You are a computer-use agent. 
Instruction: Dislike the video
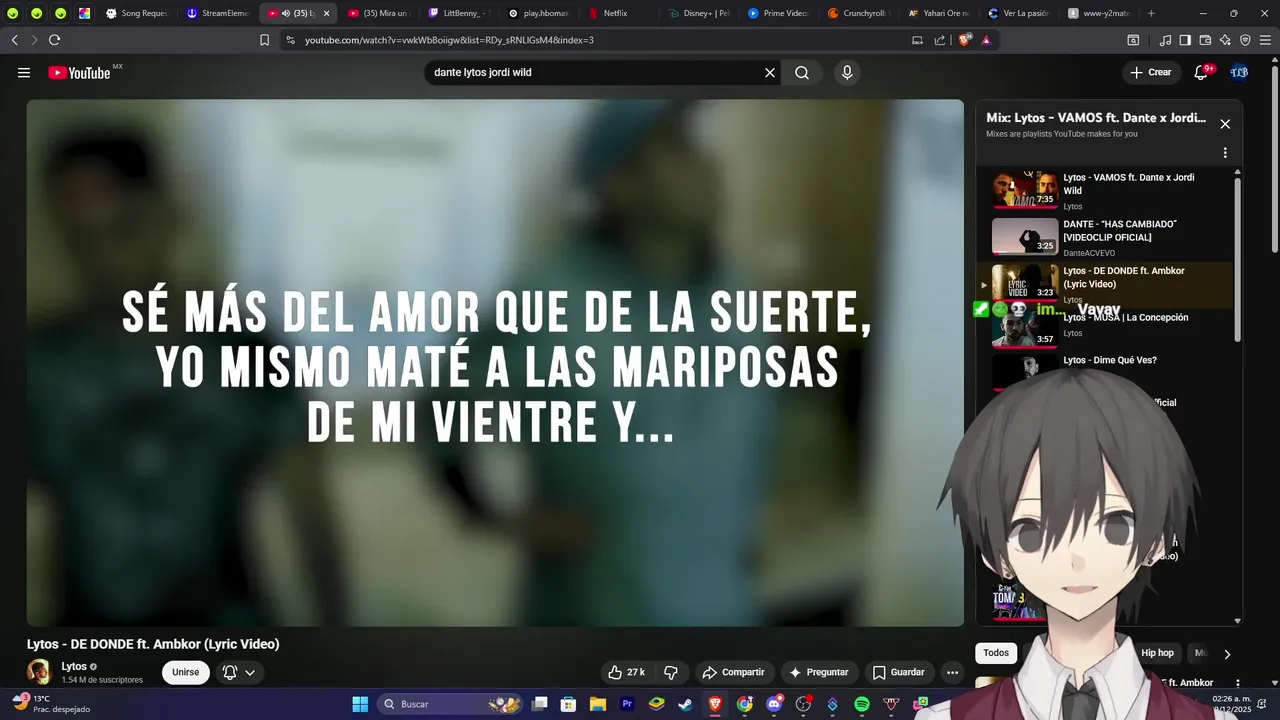pyautogui.click(x=671, y=672)
